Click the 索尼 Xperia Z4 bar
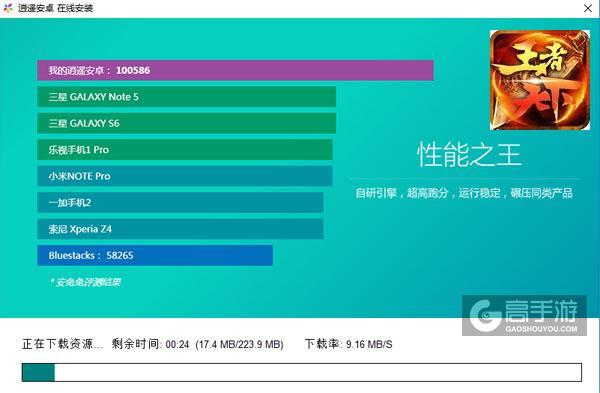The image size is (600, 393). [180, 229]
